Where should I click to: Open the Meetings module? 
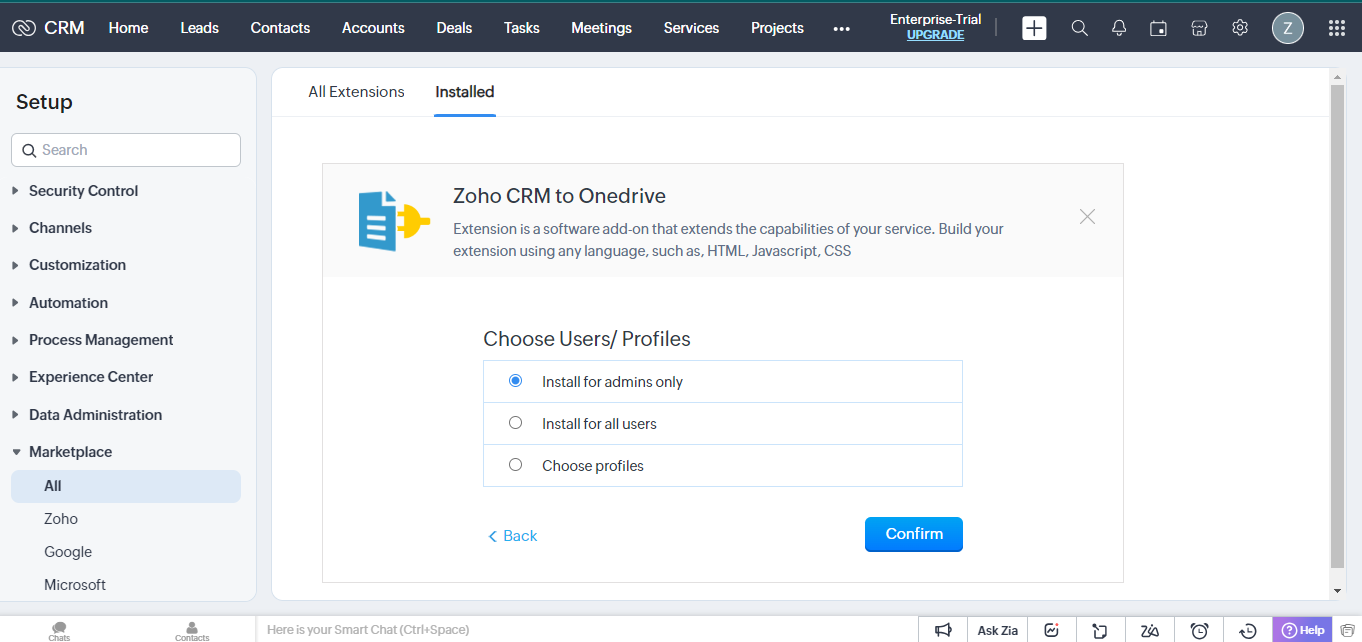(x=601, y=28)
